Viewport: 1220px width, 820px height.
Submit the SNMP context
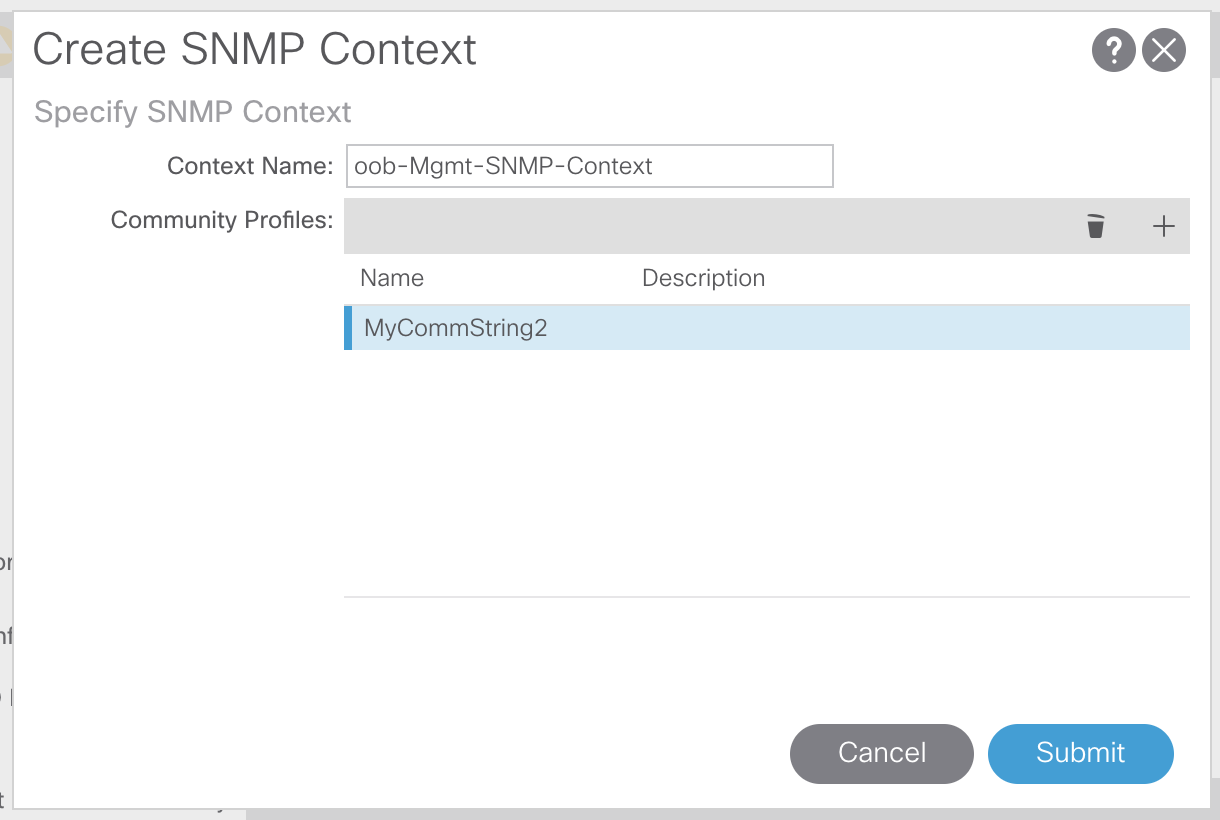[1080, 753]
